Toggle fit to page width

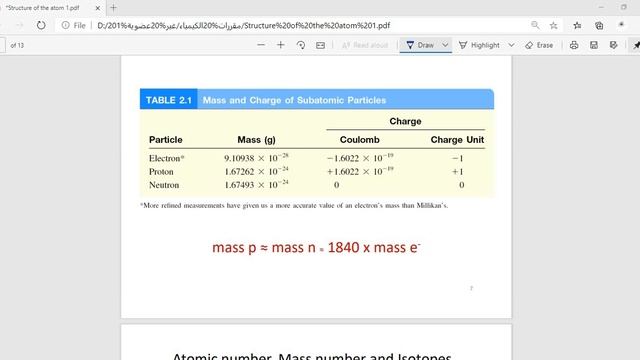coord(320,45)
